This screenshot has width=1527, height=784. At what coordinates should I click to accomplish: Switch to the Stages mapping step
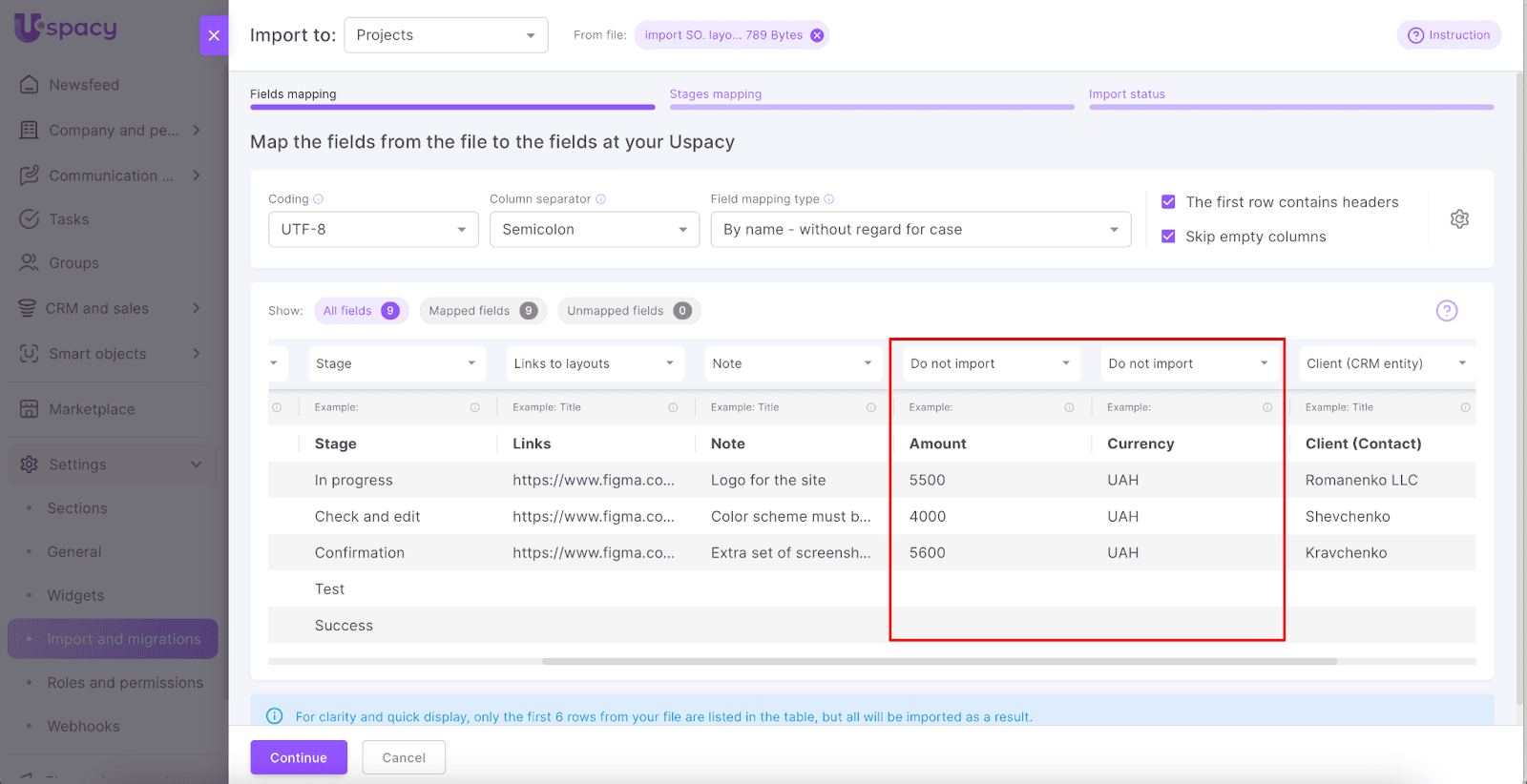click(716, 94)
